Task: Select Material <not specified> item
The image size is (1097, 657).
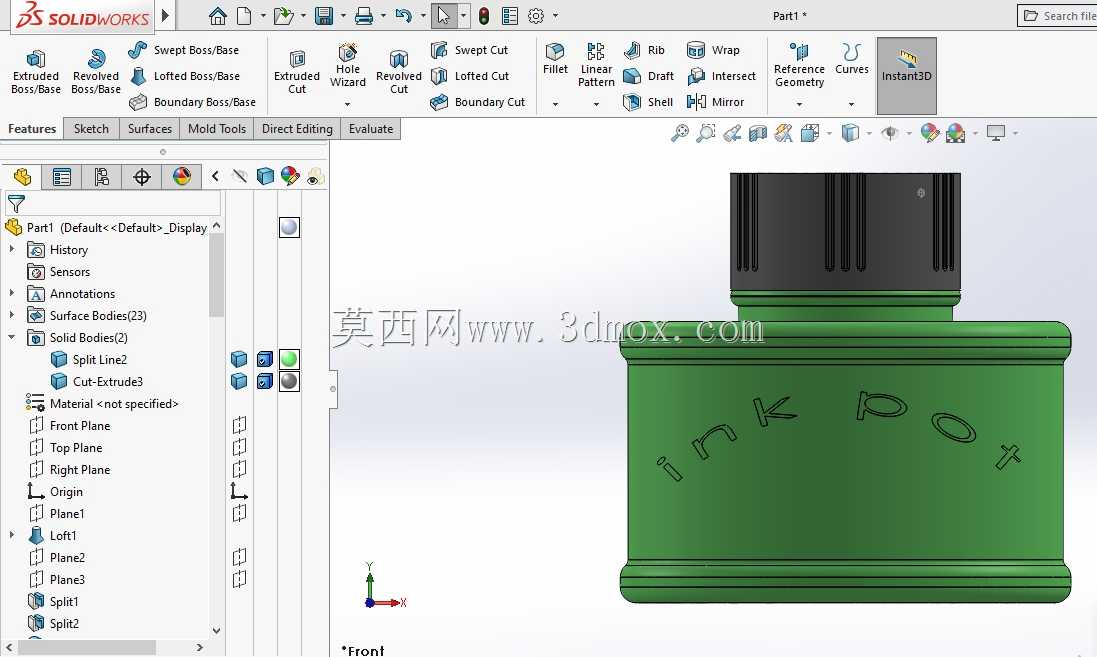Action: (x=102, y=403)
